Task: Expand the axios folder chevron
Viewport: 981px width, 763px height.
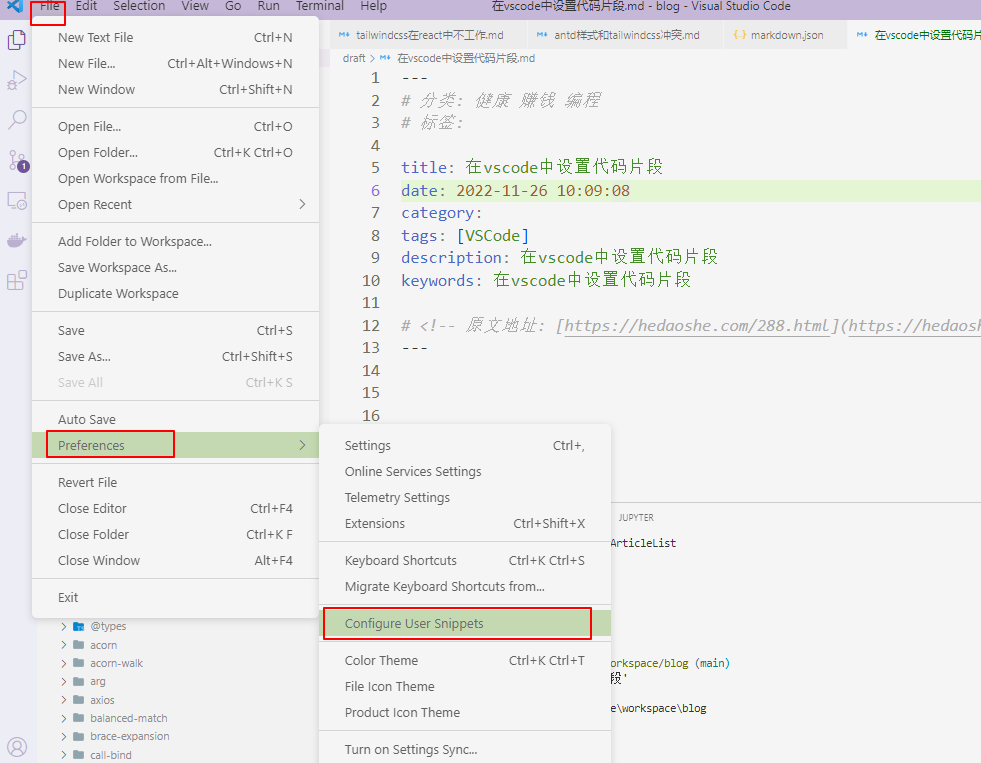Action: coord(65,700)
